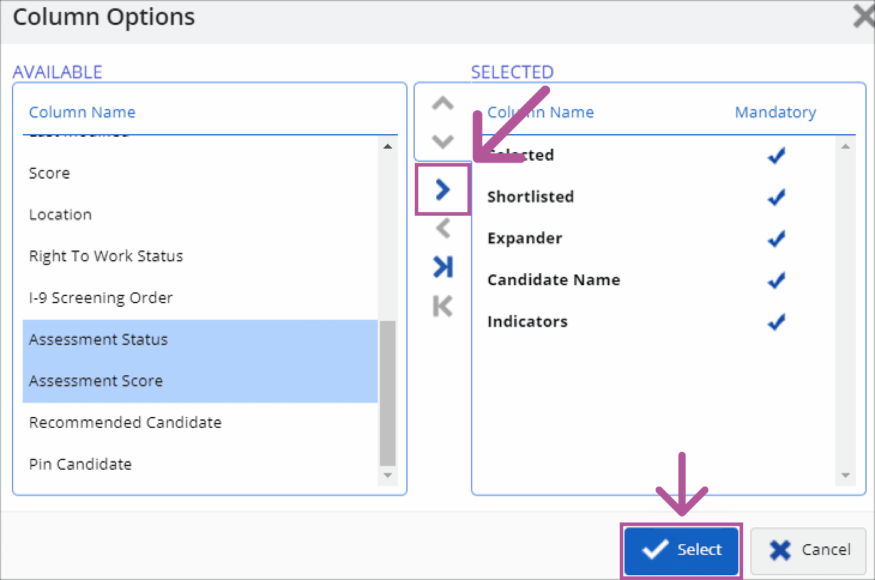Choose Pin Candidate column

[80, 464]
